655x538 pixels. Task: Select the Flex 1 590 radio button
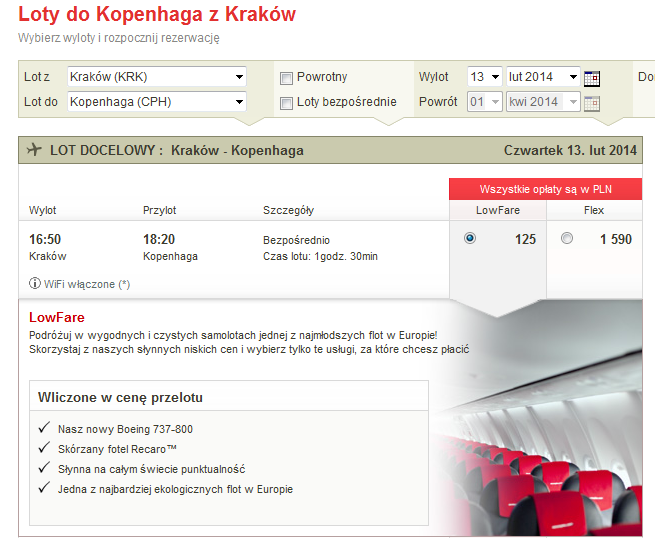pyautogui.click(x=566, y=238)
